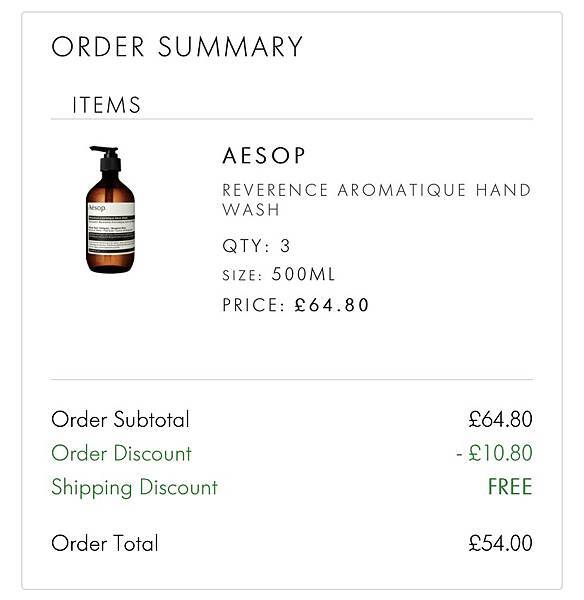Click the £54.00 order total amount
The height and width of the screenshot is (600, 584).
coord(500,543)
